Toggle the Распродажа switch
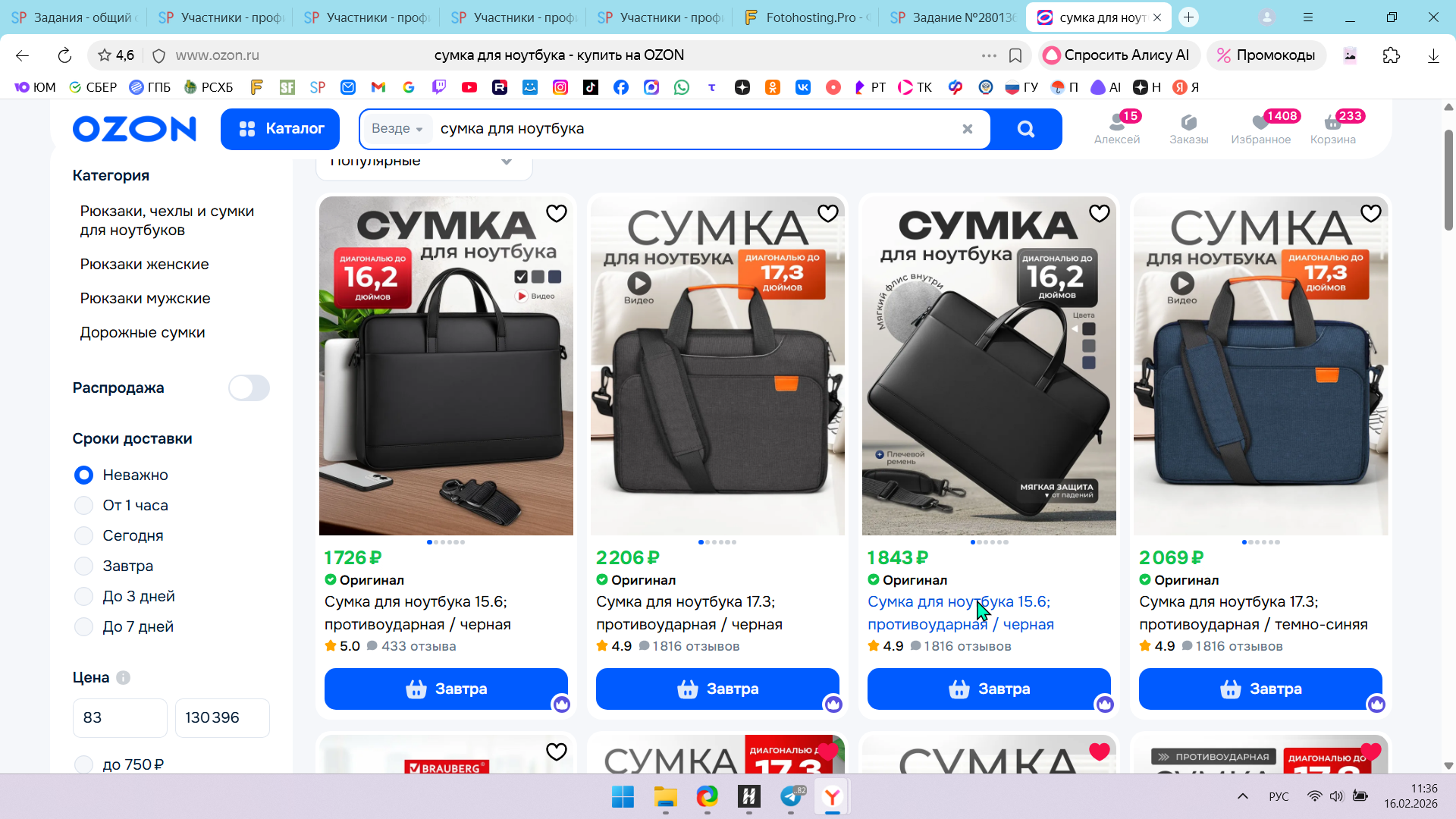 point(249,388)
